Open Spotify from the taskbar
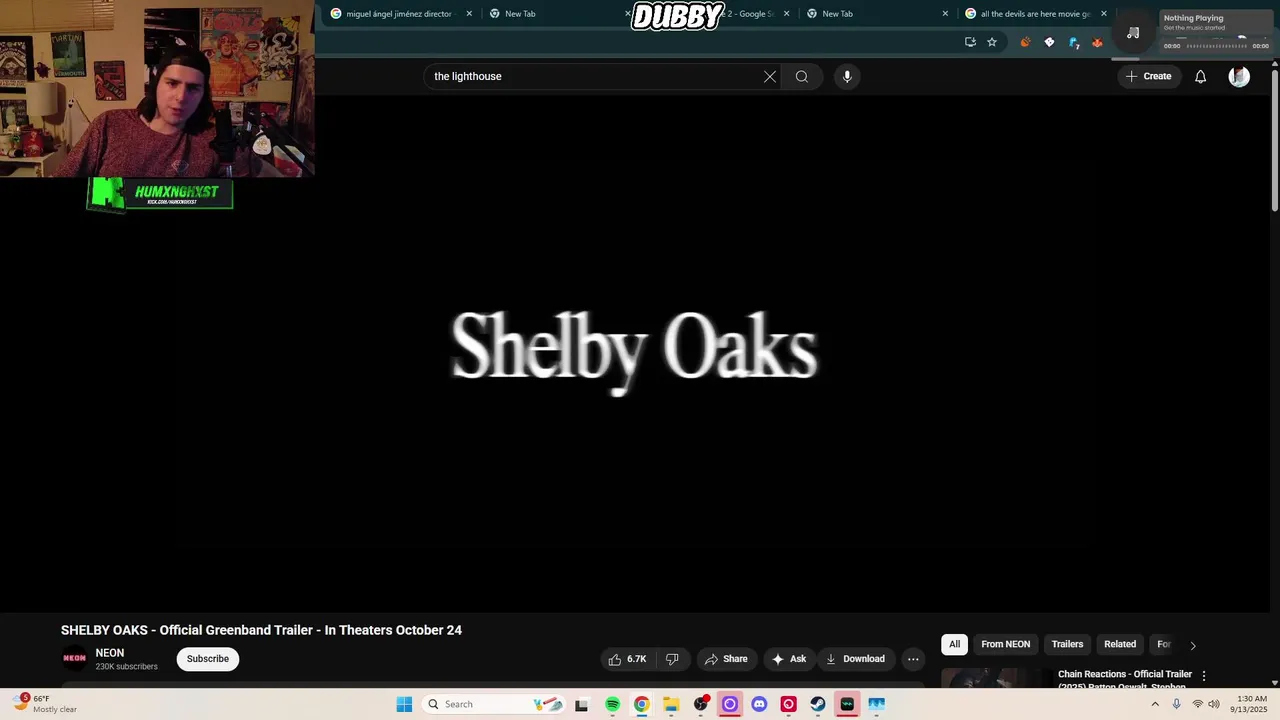Viewport: 1280px width, 720px height. pyautogui.click(x=613, y=704)
